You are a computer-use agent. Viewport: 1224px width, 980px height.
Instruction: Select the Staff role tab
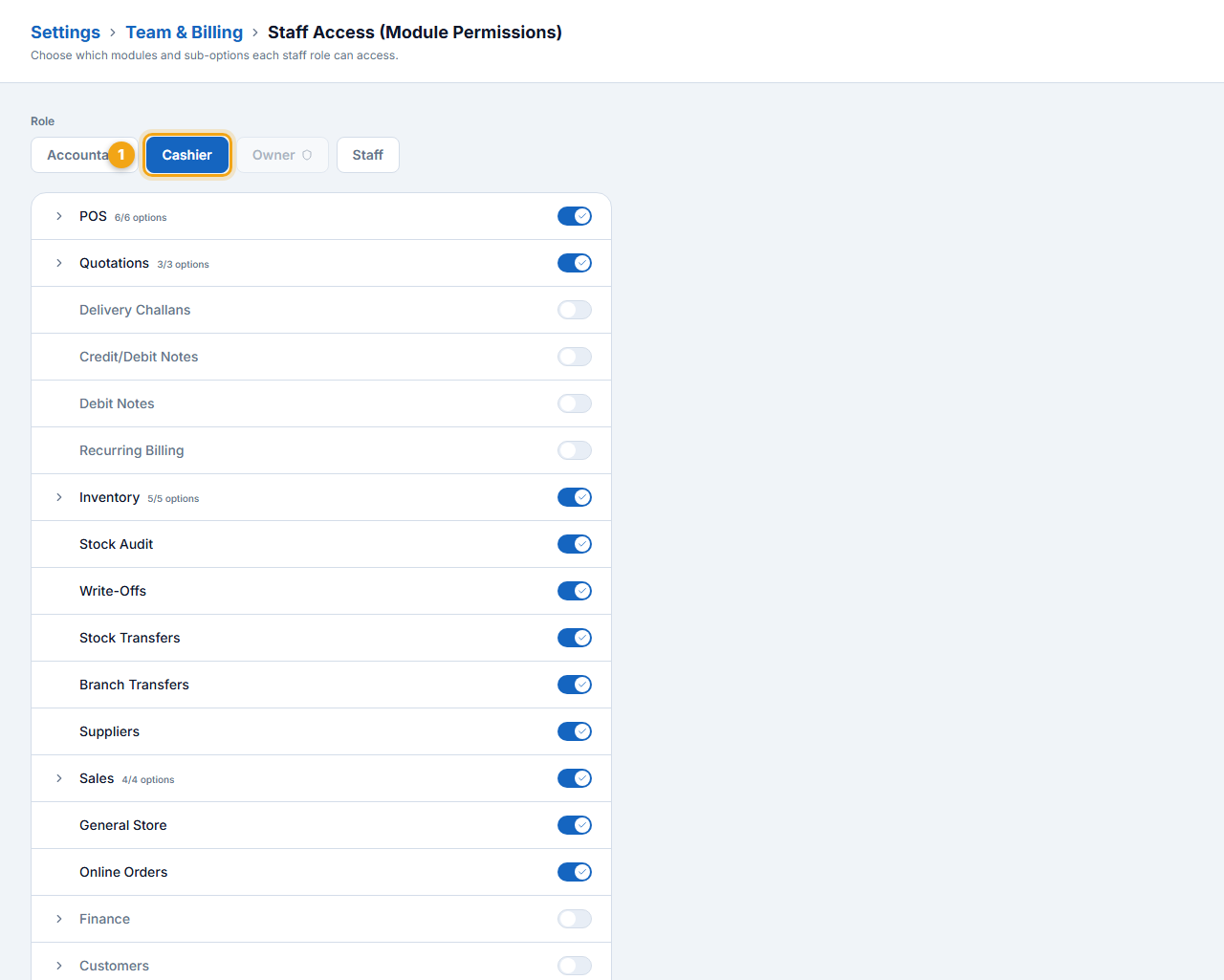[368, 155]
